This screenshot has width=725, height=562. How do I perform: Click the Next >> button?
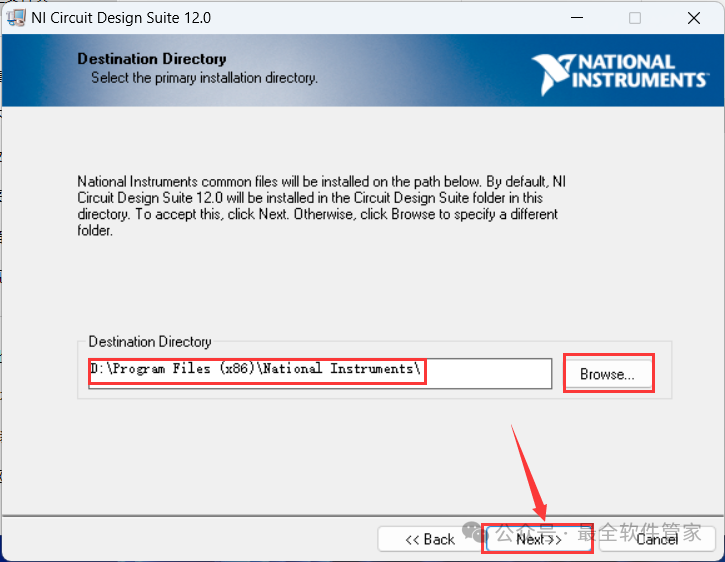tap(537, 539)
